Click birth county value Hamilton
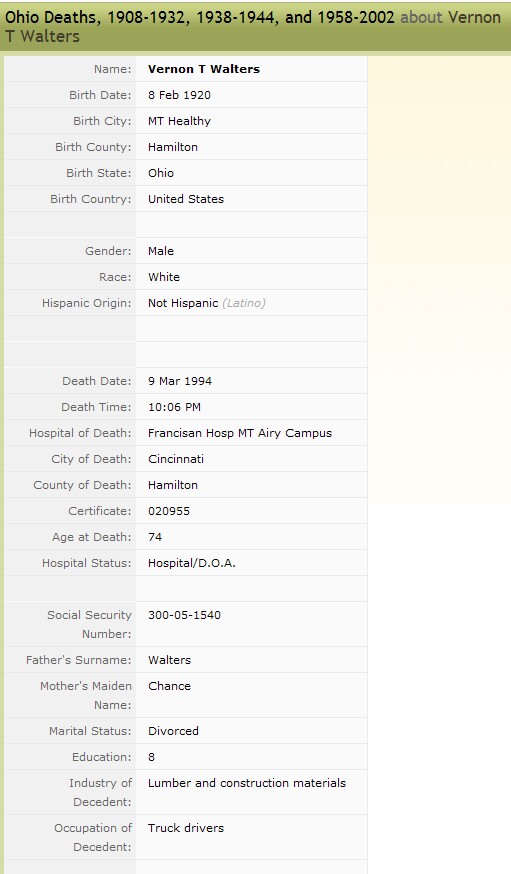 (173, 147)
